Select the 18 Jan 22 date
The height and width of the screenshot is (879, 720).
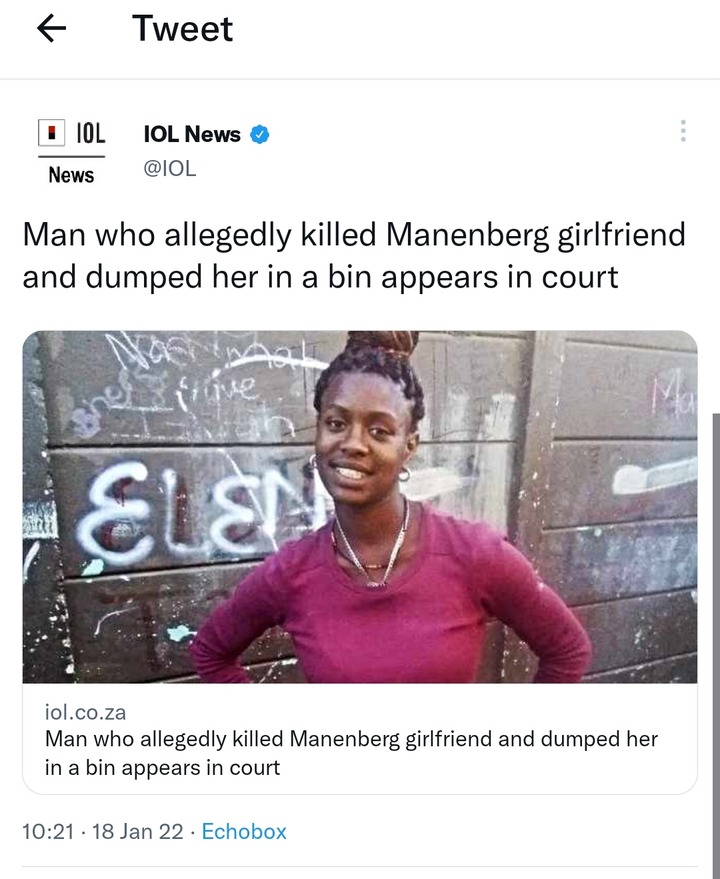tap(137, 831)
